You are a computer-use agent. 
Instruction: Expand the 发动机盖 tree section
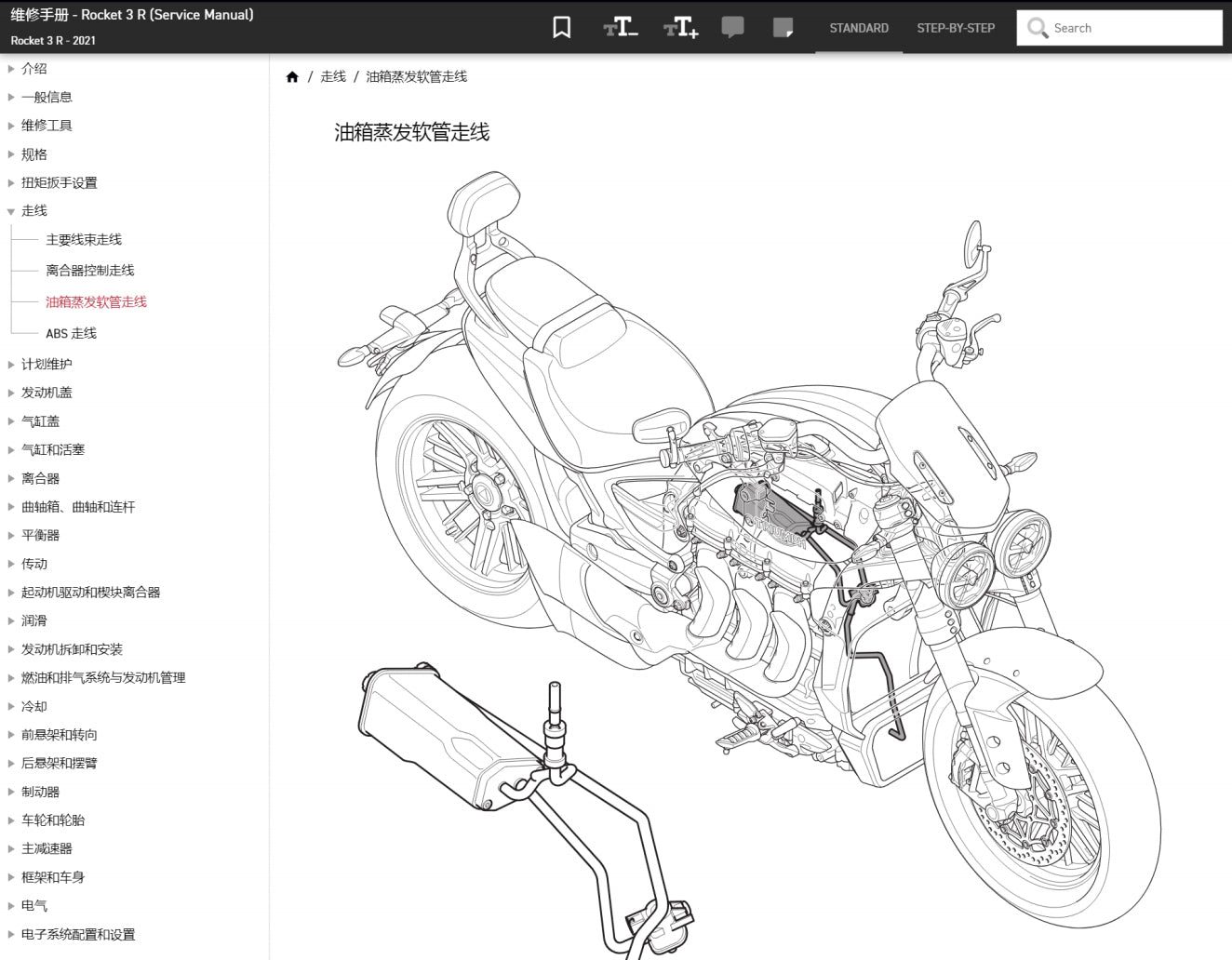[x=11, y=393]
